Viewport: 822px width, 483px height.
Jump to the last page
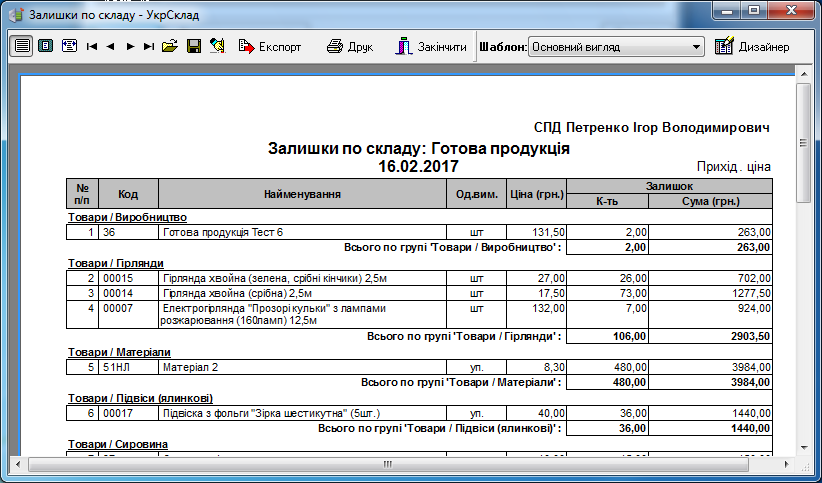(149, 46)
